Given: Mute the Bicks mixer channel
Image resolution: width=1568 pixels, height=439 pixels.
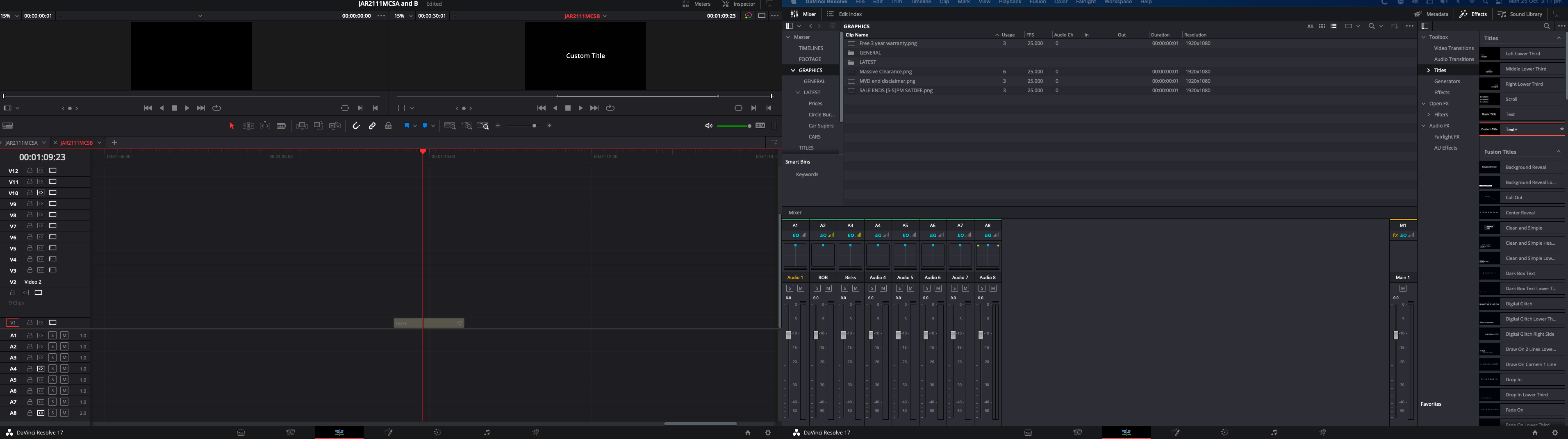Looking at the screenshot, I should point(855,289).
